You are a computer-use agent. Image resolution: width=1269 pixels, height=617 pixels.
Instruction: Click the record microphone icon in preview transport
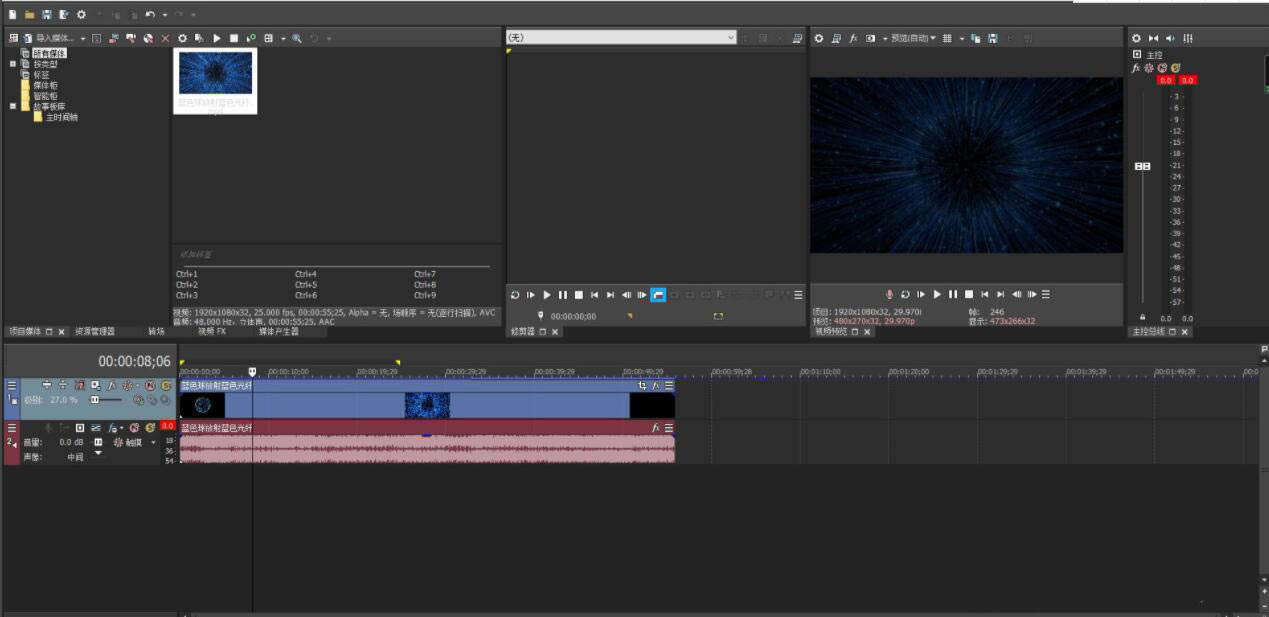coord(889,295)
